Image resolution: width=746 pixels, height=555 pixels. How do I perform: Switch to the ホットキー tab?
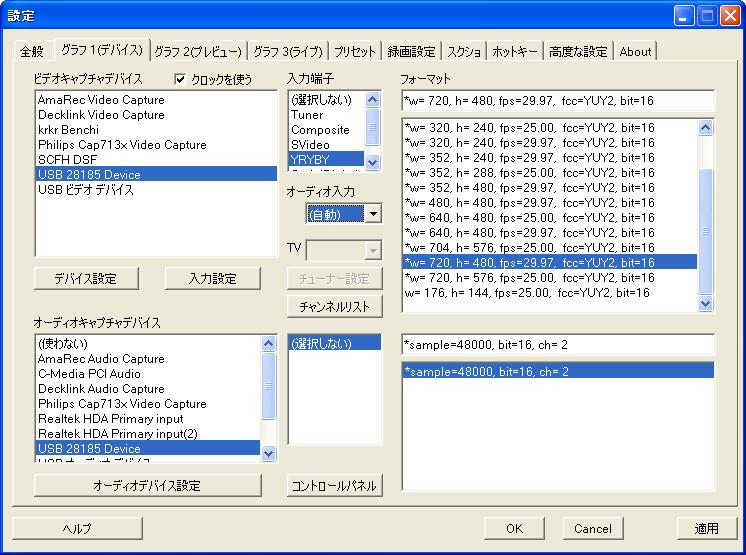pos(515,51)
